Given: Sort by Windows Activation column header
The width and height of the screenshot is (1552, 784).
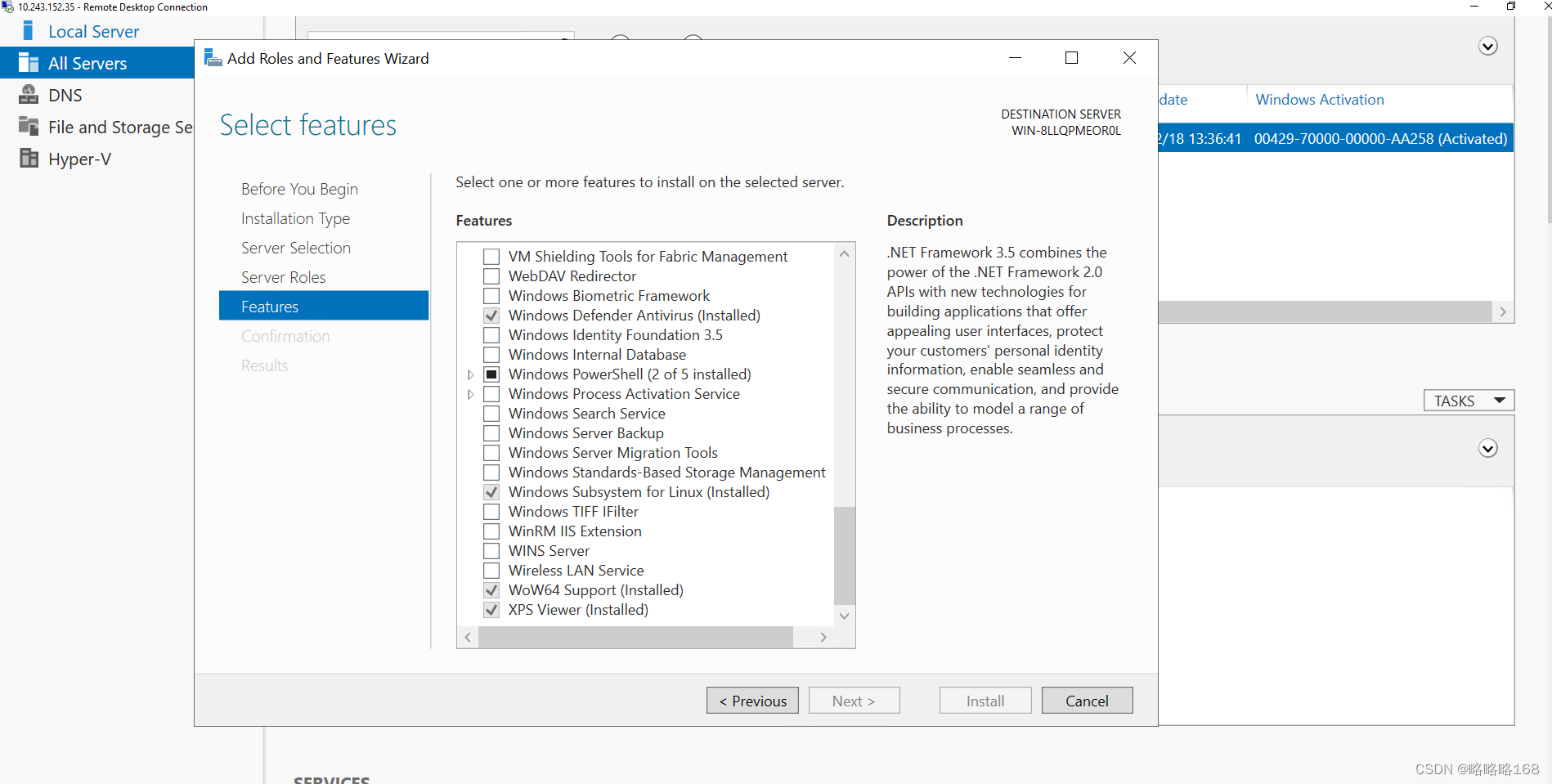Looking at the screenshot, I should point(1320,100).
